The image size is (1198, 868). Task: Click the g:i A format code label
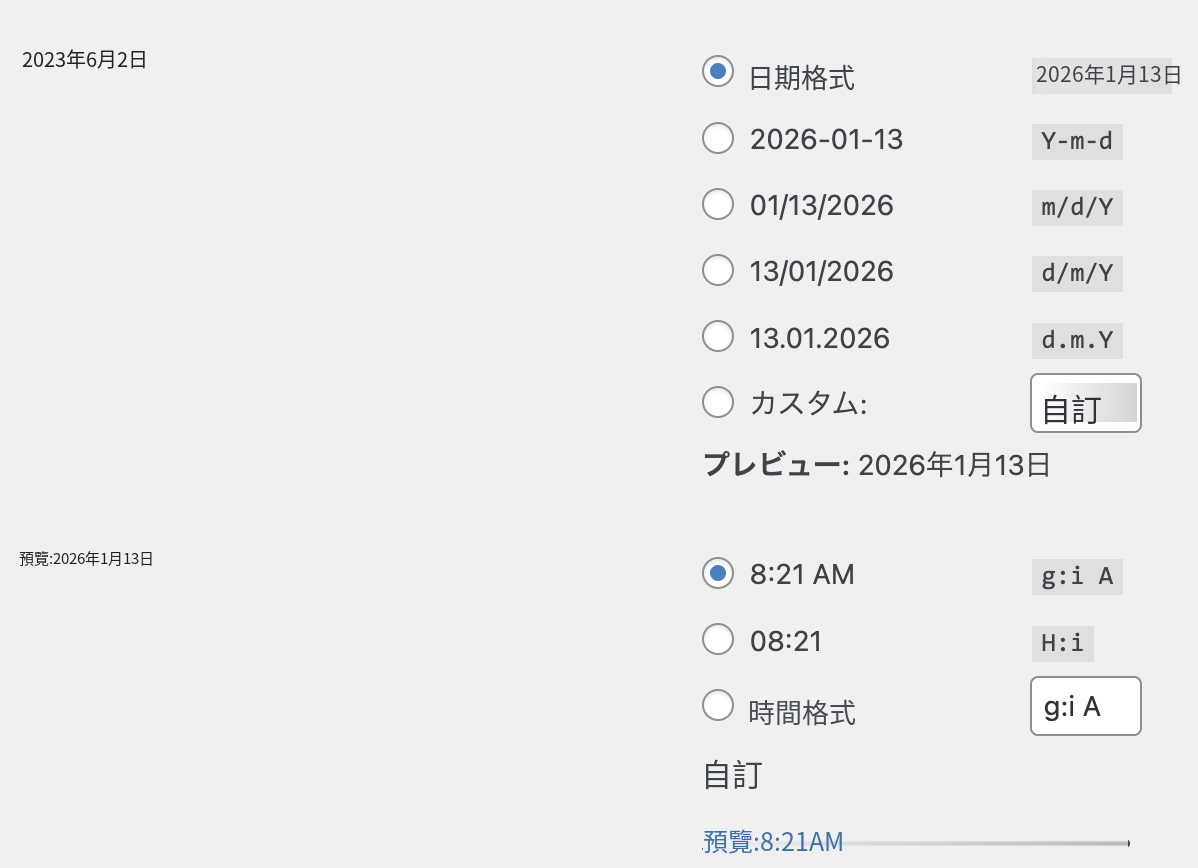(1077, 576)
